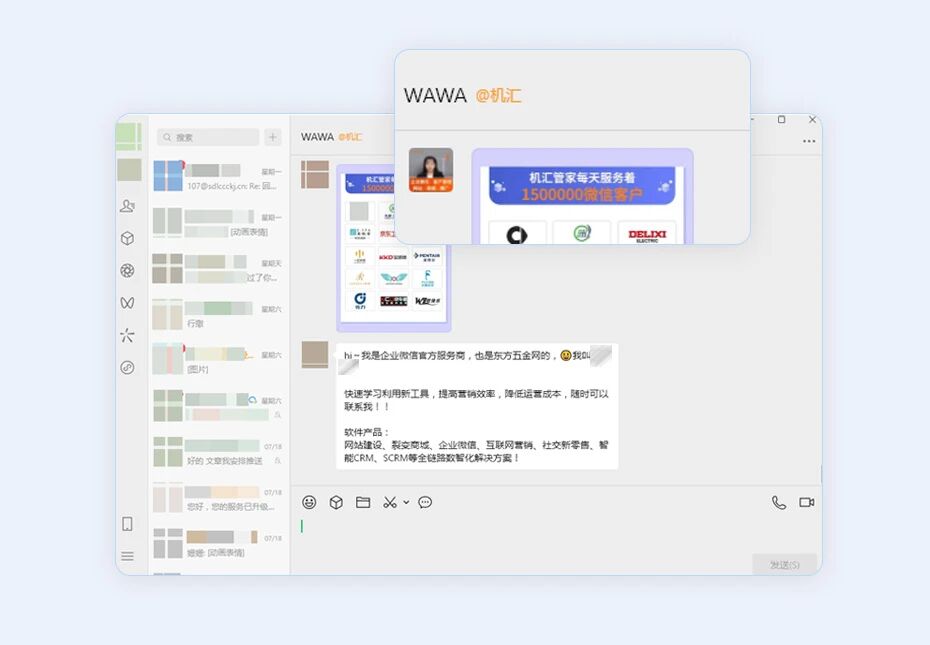Open the hamburger menu at sidebar bottom
Image resolution: width=930 pixels, height=645 pixels.
click(127, 556)
